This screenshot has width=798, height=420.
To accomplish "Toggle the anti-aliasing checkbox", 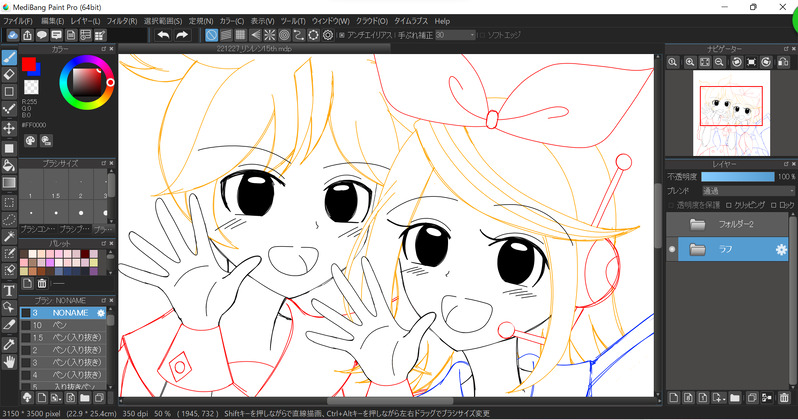I will (342, 35).
